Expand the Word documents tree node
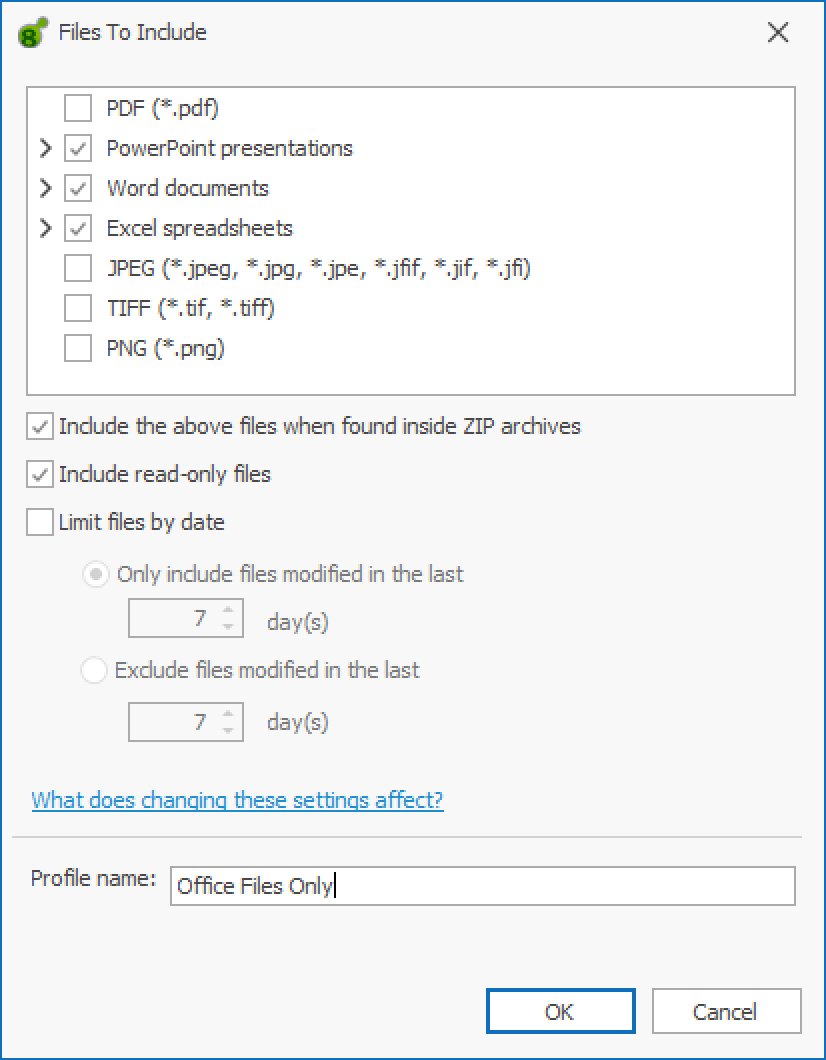Viewport: 826px width, 1060px height. pos(45,188)
